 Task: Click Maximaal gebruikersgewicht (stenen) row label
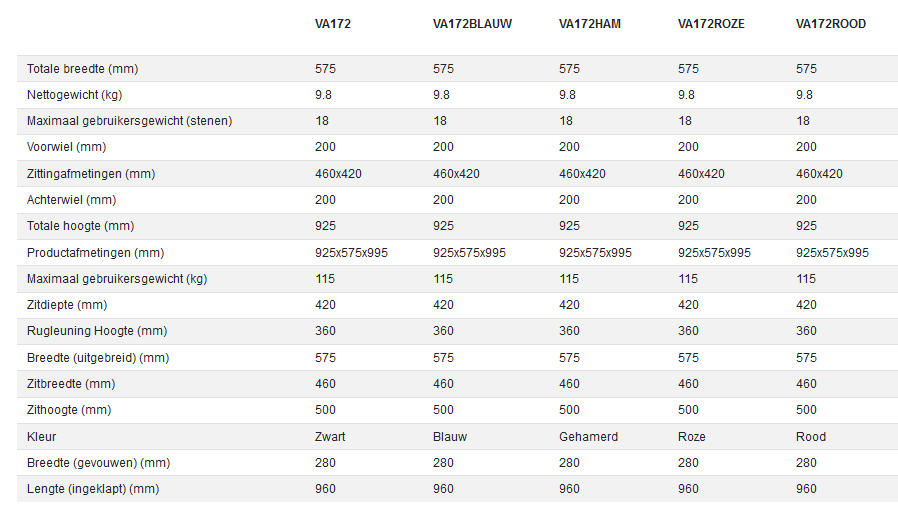(x=129, y=121)
